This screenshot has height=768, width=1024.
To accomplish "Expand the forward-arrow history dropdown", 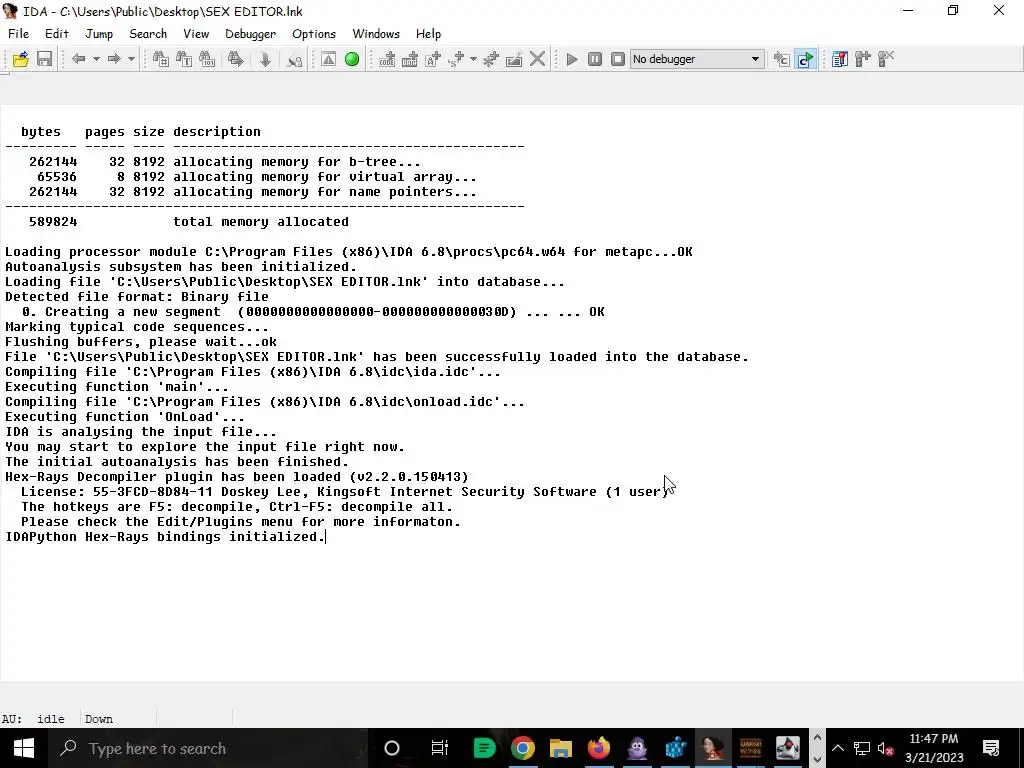I will [131, 59].
